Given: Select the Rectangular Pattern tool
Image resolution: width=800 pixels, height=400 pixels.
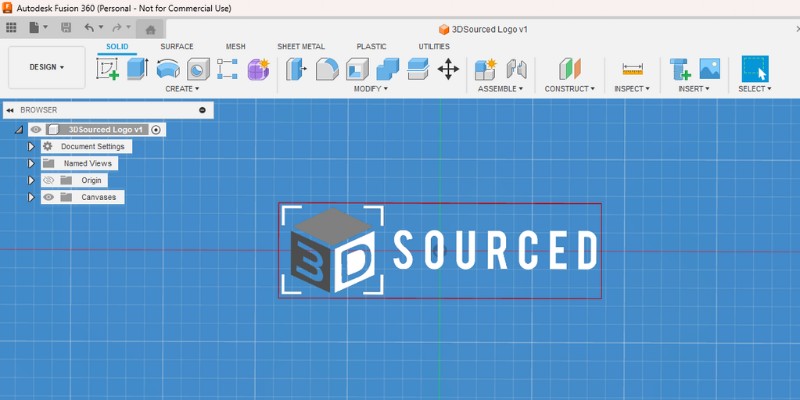Looking at the screenshot, I should tap(227, 69).
